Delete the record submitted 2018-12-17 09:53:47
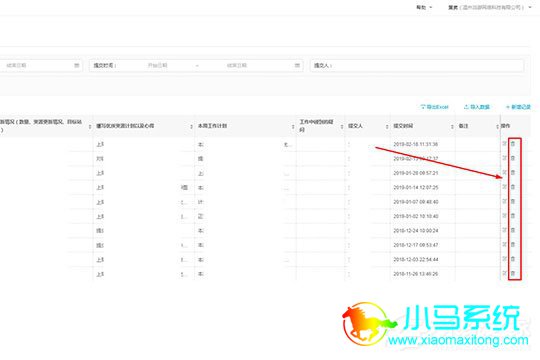Viewport: 540px width, 360px height. [x=513, y=245]
